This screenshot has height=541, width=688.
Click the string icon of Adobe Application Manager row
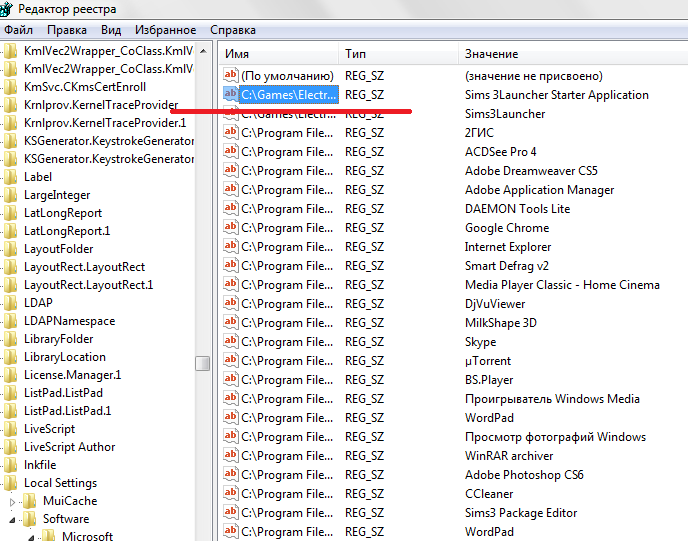click(x=230, y=190)
